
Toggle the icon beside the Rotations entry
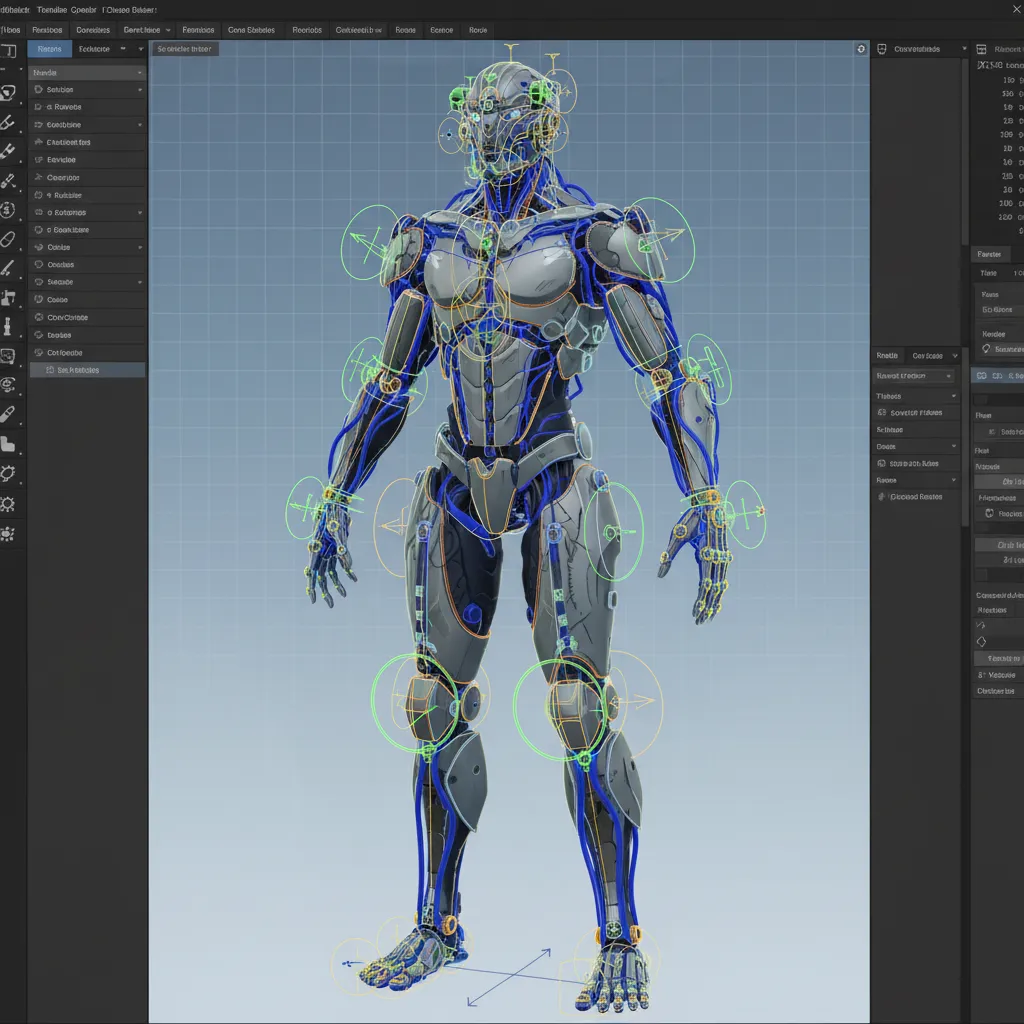coord(38,212)
